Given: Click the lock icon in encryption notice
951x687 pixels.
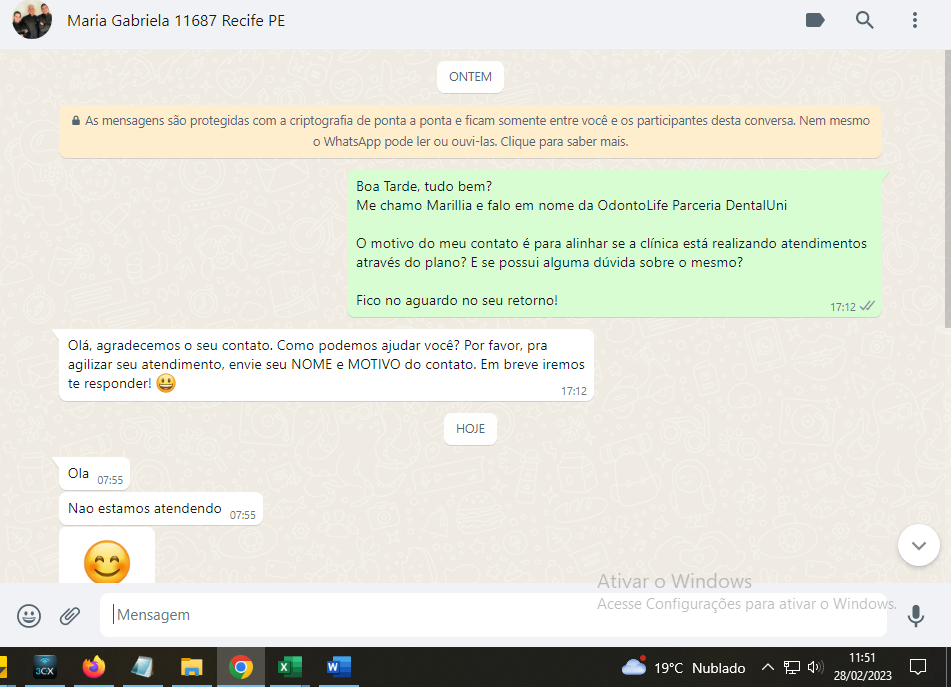Looking at the screenshot, I should pos(76,121).
